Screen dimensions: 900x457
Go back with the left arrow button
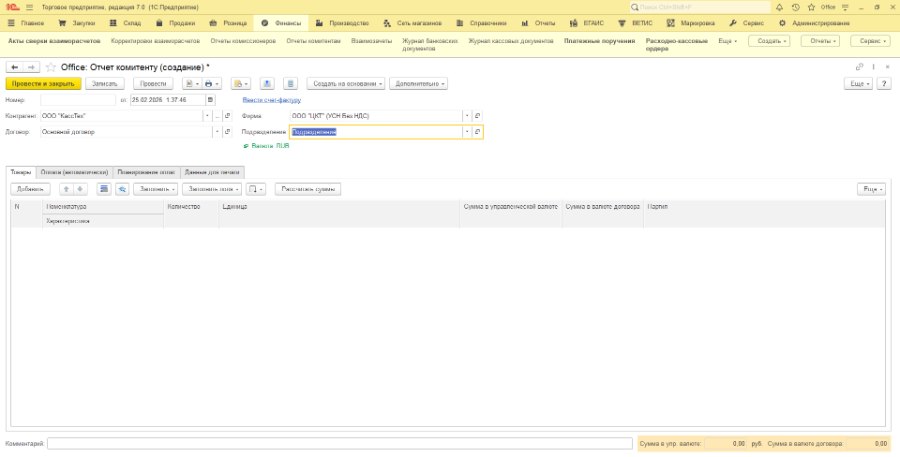click(x=14, y=67)
